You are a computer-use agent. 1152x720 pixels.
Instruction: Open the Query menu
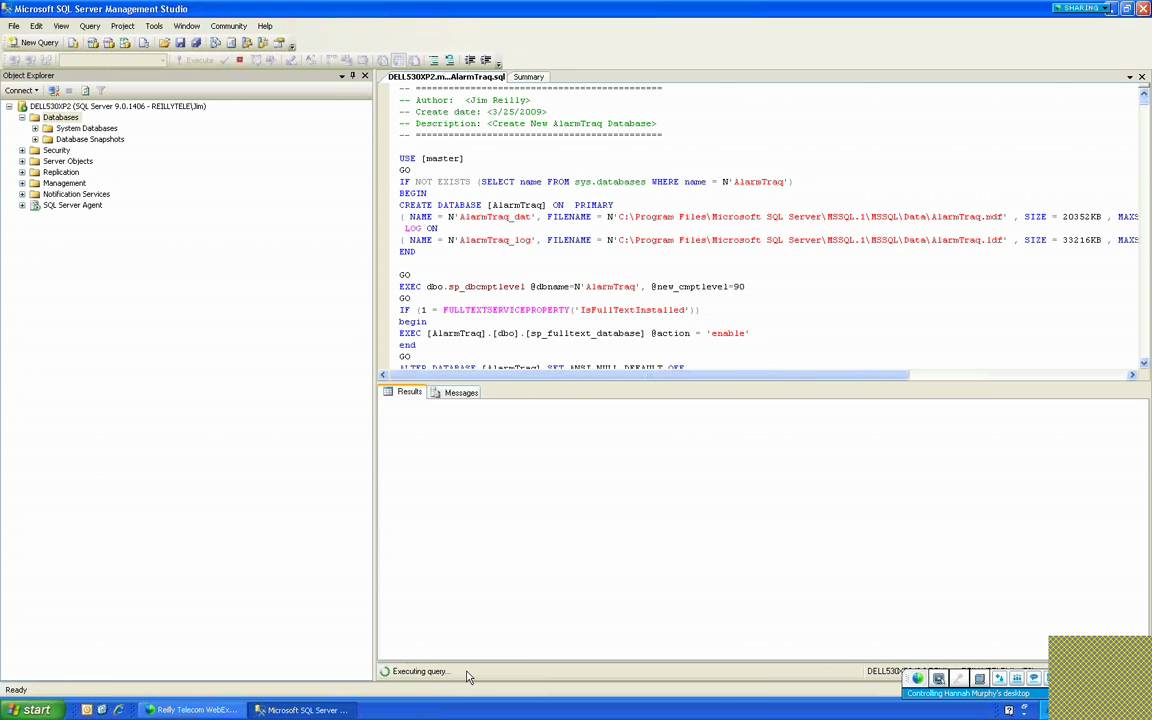coord(90,26)
